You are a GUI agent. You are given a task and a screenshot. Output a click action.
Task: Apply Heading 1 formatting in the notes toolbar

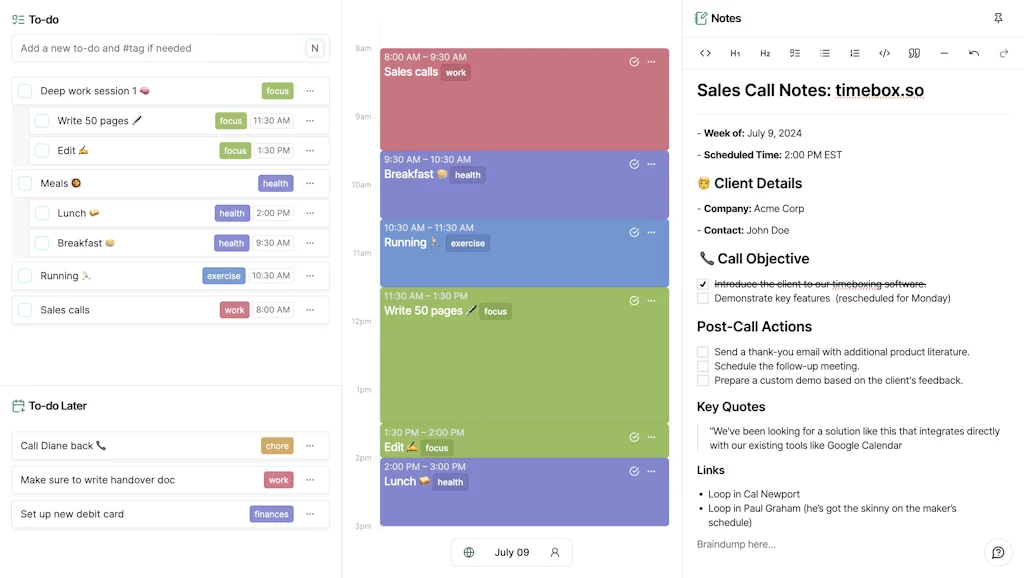point(735,53)
